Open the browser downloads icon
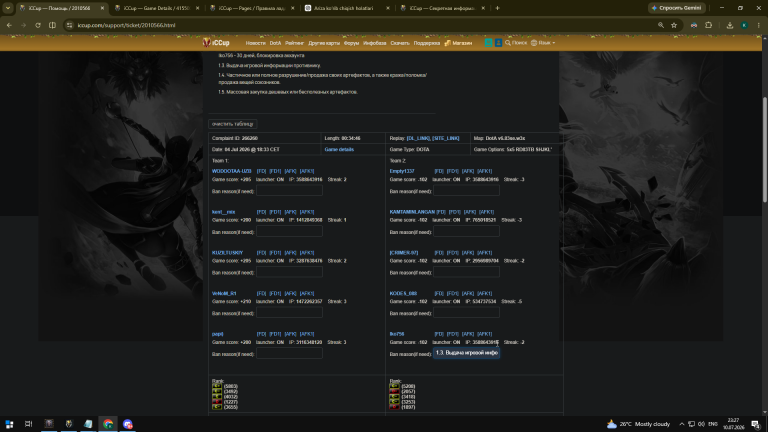The width and height of the screenshot is (768, 432). tap(730, 25)
